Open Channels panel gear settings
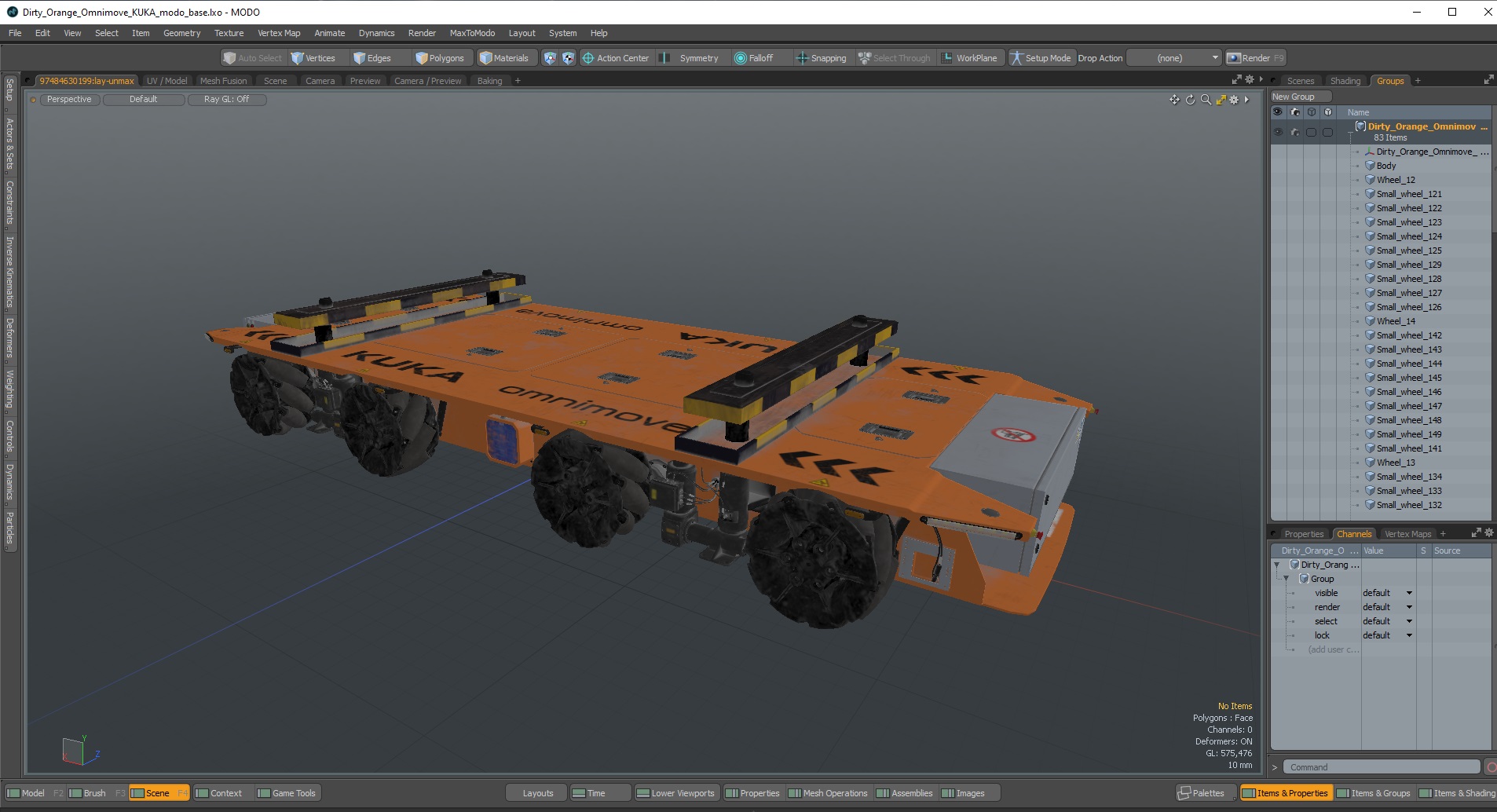 pos(1488,532)
